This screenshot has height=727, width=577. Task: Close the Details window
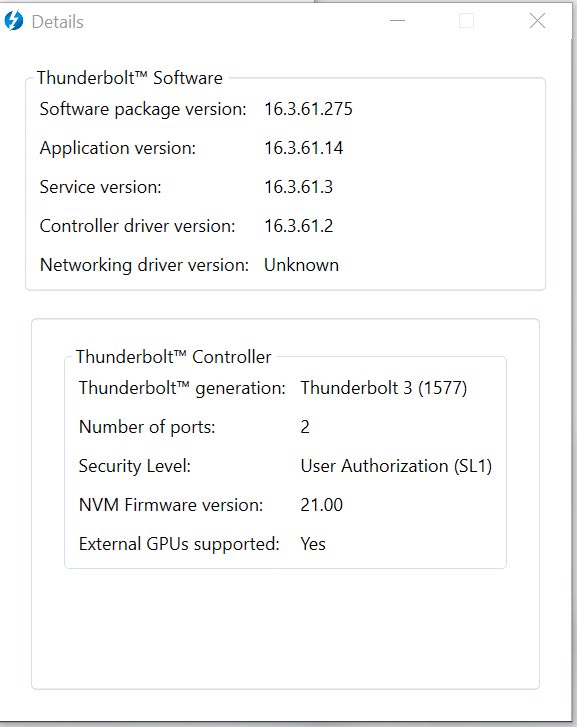click(537, 21)
